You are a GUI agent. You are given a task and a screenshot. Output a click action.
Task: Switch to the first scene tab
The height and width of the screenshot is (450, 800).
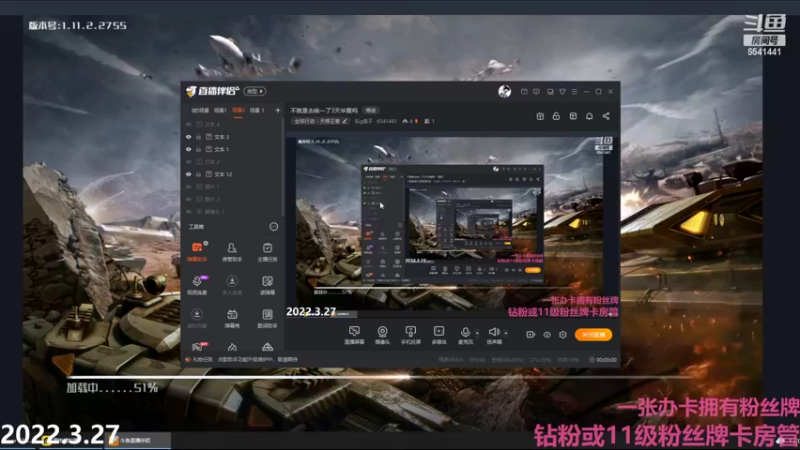[201, 110]
